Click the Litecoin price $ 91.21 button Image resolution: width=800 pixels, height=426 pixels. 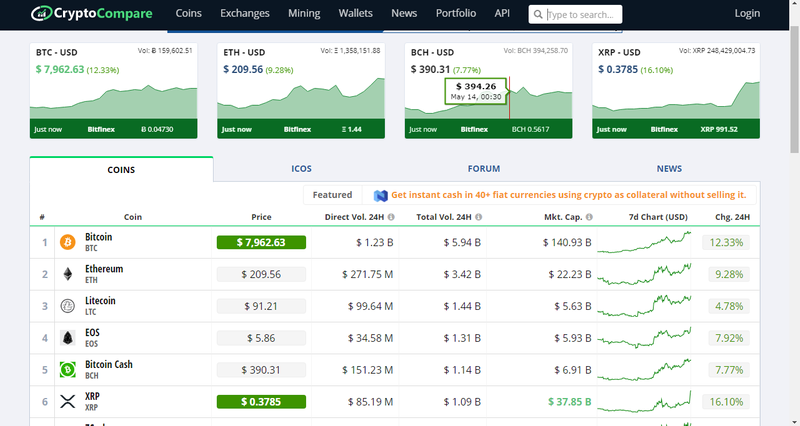point(261,306)
